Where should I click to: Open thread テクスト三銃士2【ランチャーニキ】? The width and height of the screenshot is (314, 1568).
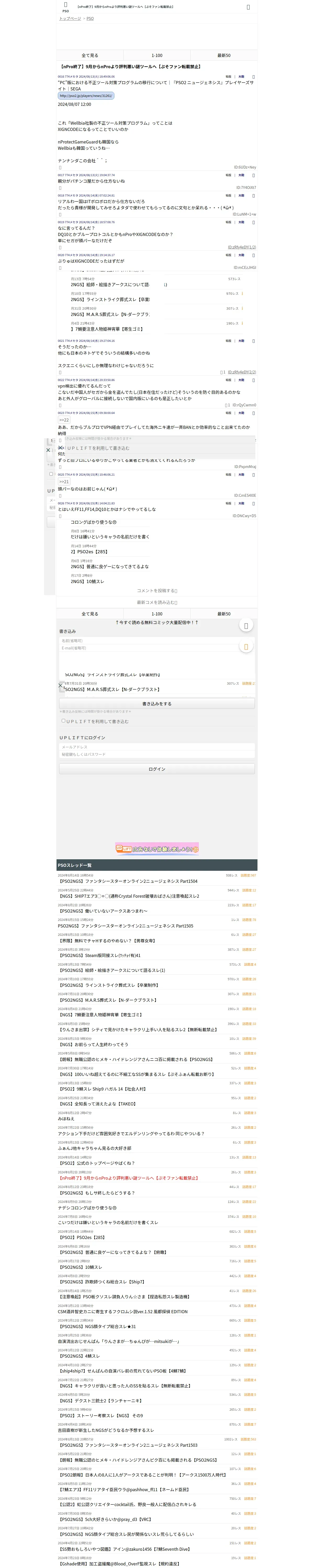(100, 1400)
